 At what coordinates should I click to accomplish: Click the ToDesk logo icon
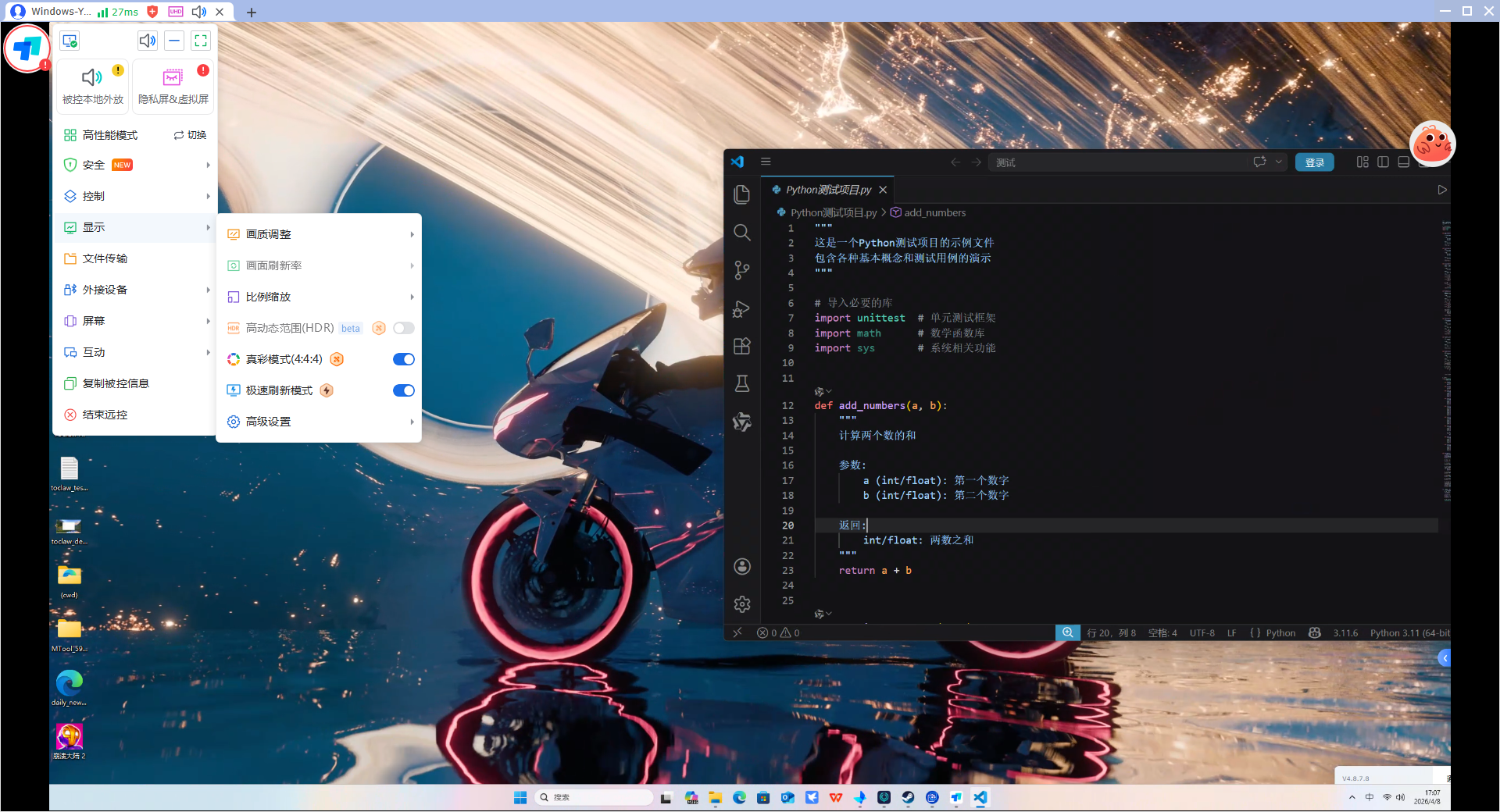click(27, 48)
